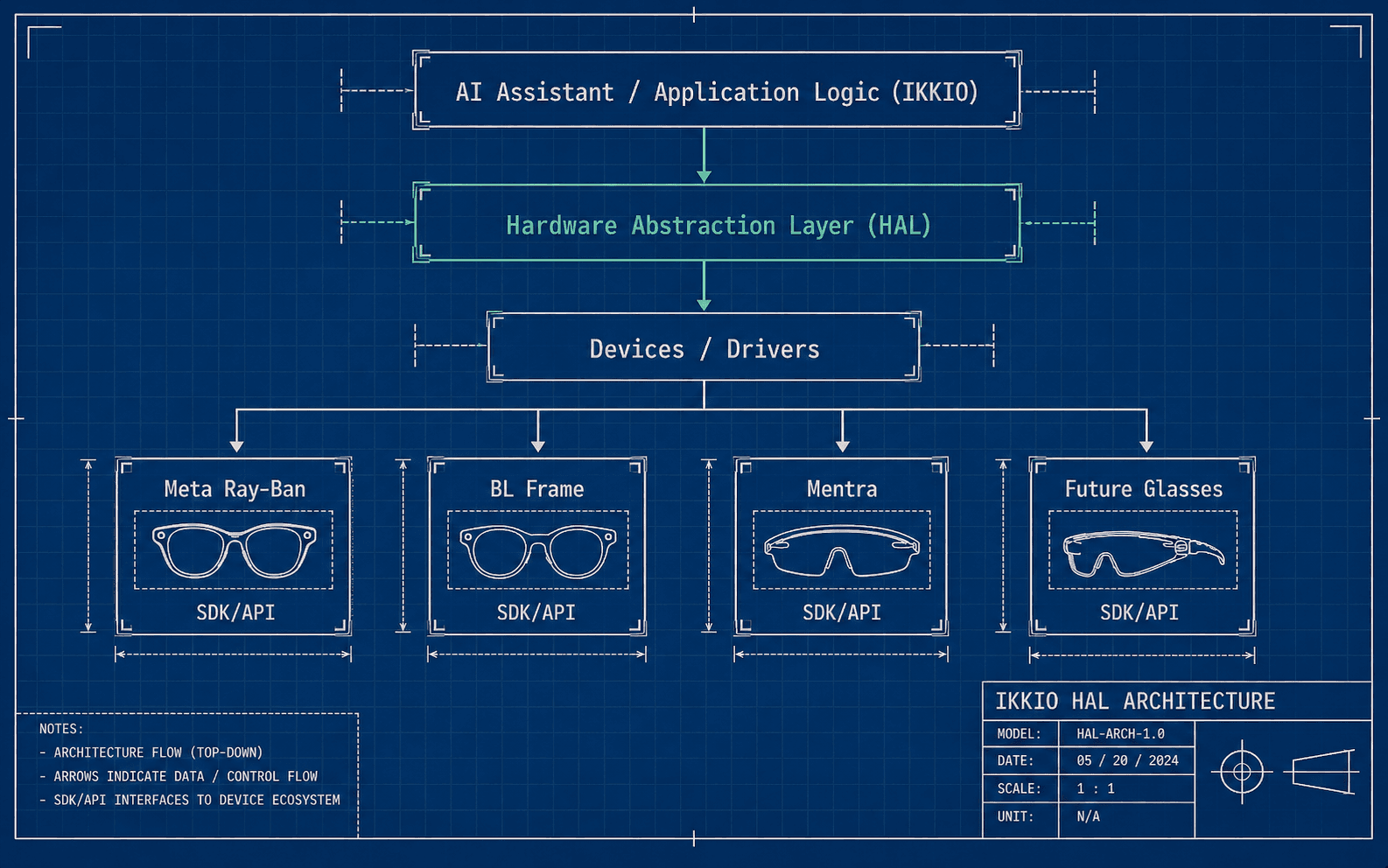Image resolution: width=1388 pixels, height=868 pixels.
Task: Click the green arrowhead pointing into the HAL box
Action: 704,177
